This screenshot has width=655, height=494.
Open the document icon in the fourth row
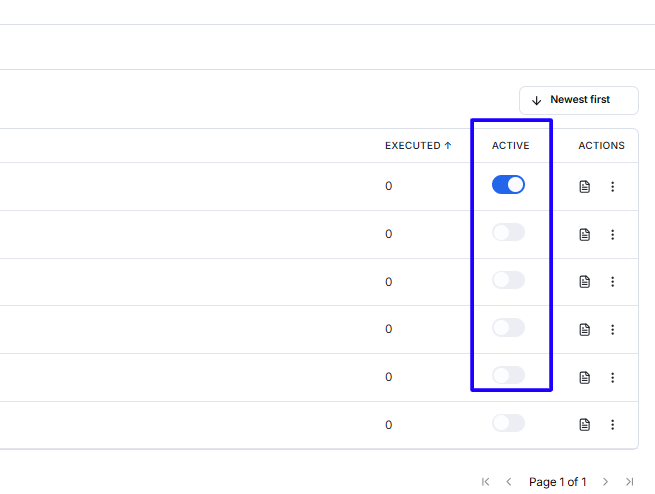click(x=584, y=330)
